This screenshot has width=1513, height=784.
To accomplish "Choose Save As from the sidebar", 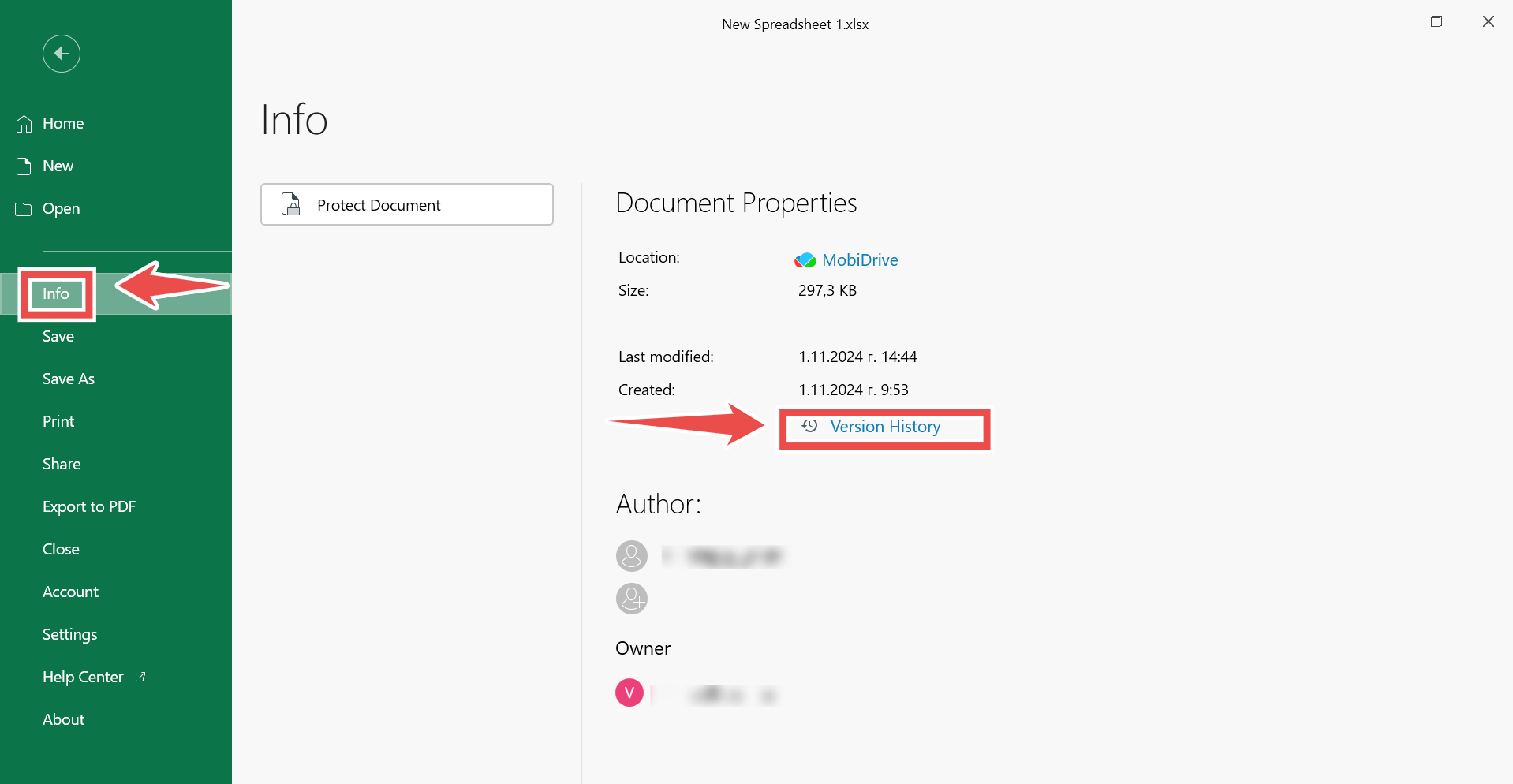I will [69, 379].
